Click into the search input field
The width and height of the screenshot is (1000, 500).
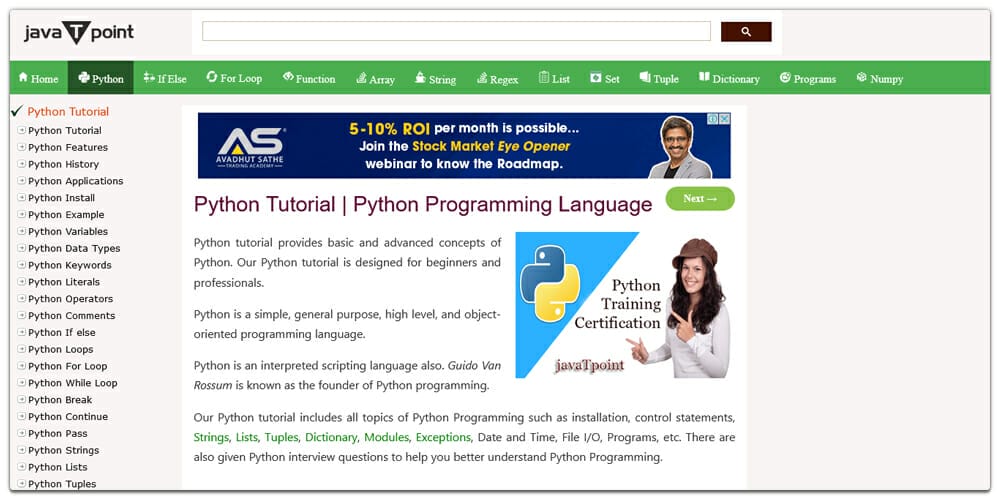coord(456,31)
